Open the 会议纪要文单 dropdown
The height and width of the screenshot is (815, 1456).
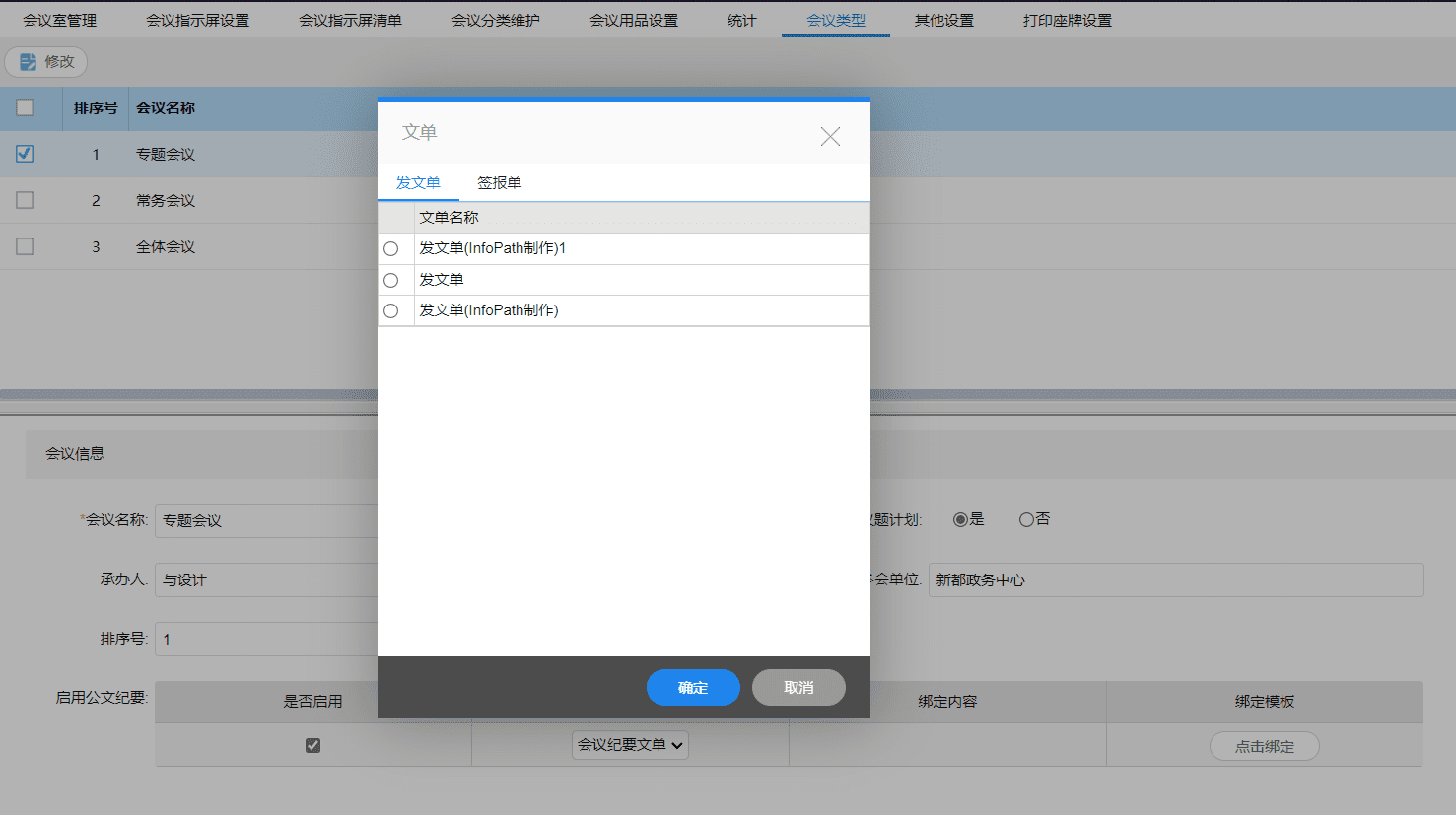coord(630,745)
